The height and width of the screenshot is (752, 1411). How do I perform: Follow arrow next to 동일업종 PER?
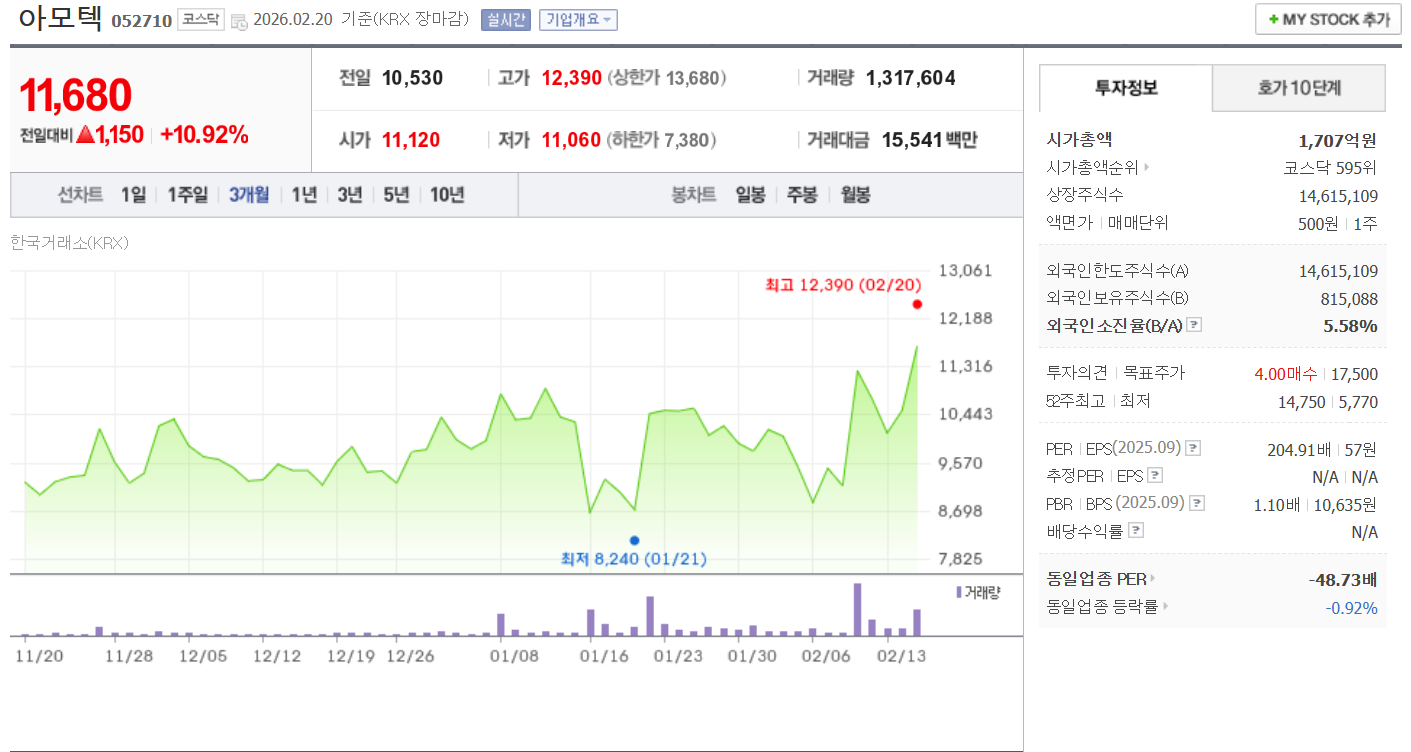tap(1152, 579)
